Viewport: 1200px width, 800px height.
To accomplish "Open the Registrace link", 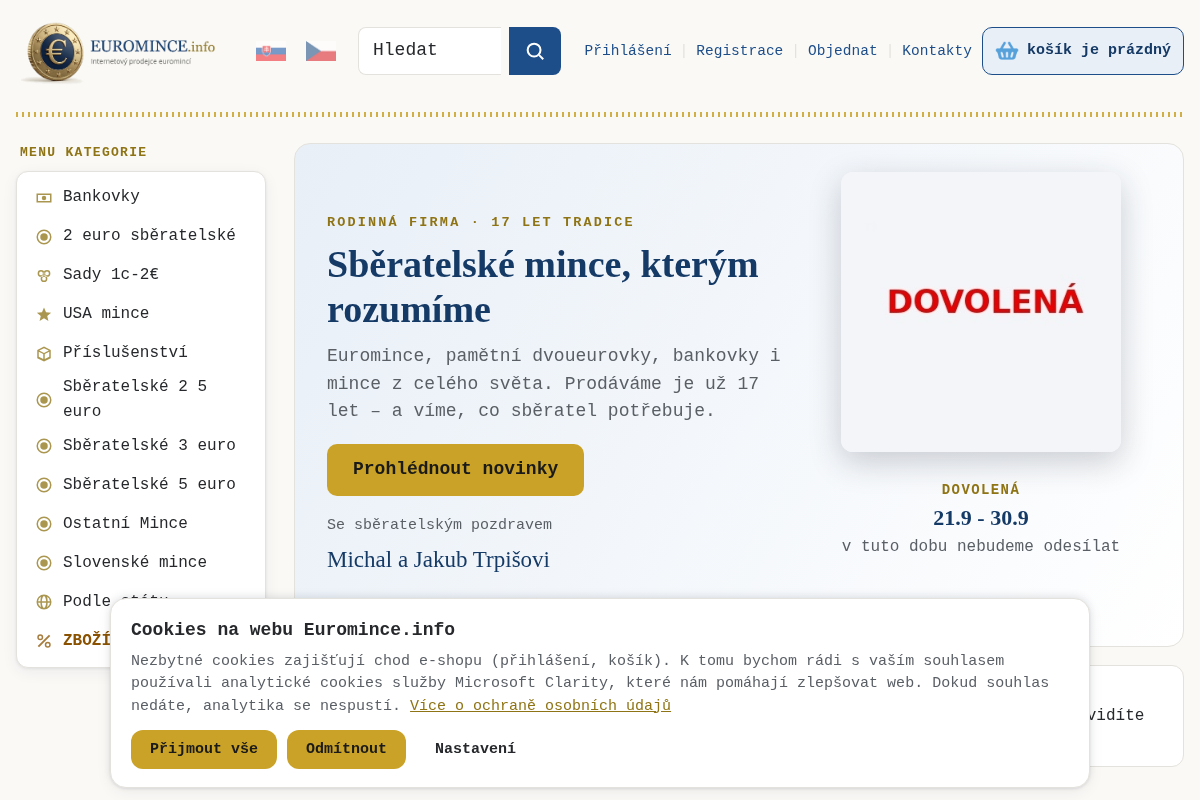I will coord(740,51).
